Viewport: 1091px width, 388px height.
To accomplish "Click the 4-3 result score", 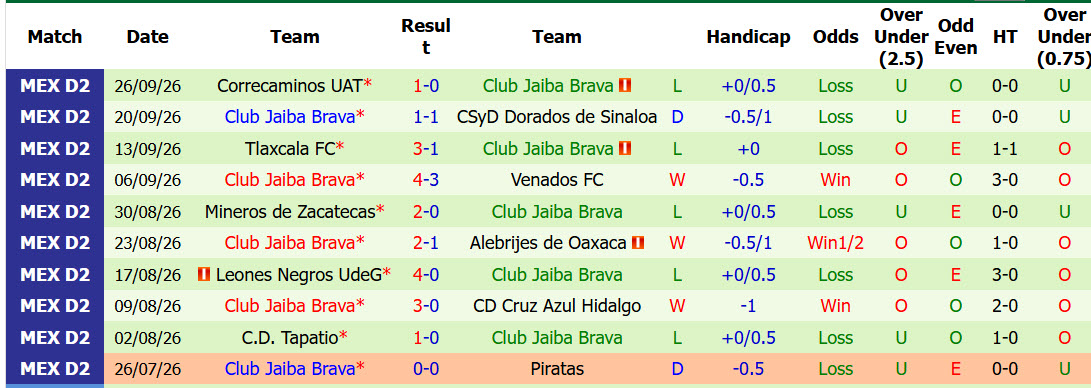I will (x=426, y=180).
